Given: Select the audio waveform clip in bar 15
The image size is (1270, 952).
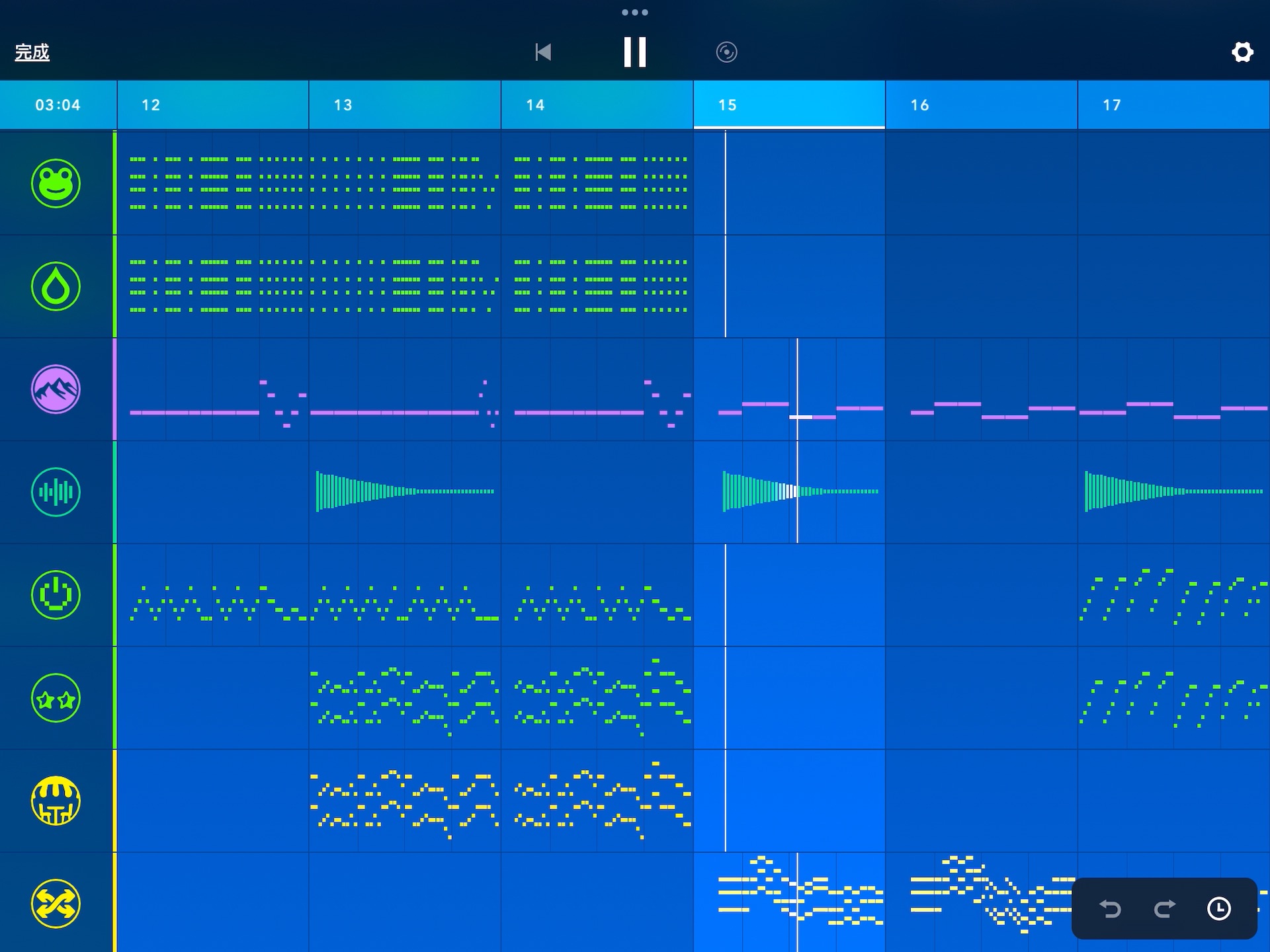Looking at the screenshot, I should (789, 492).
